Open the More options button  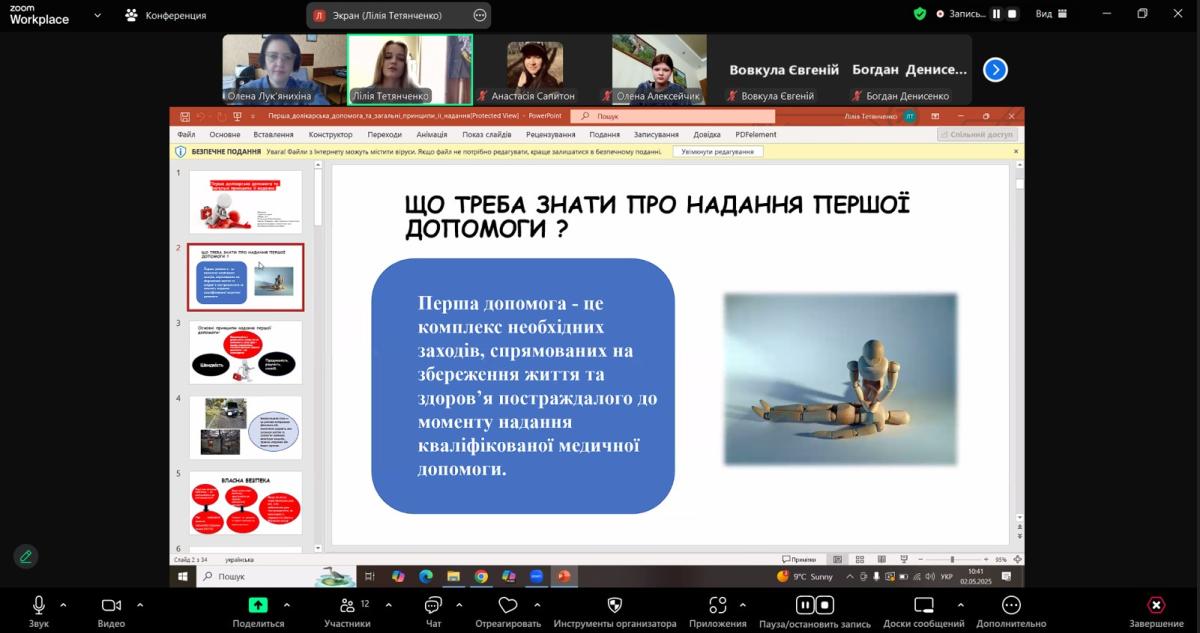pyautogui.click(x=1011, y=606)
